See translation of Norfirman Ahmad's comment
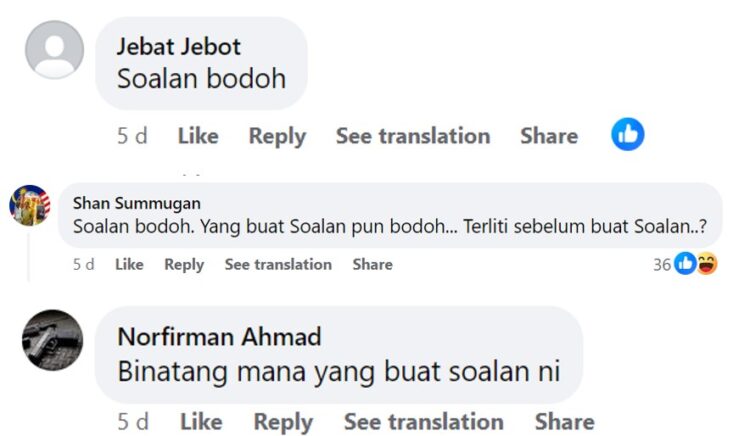Viewport: 750px width, 436px height. 423,421
